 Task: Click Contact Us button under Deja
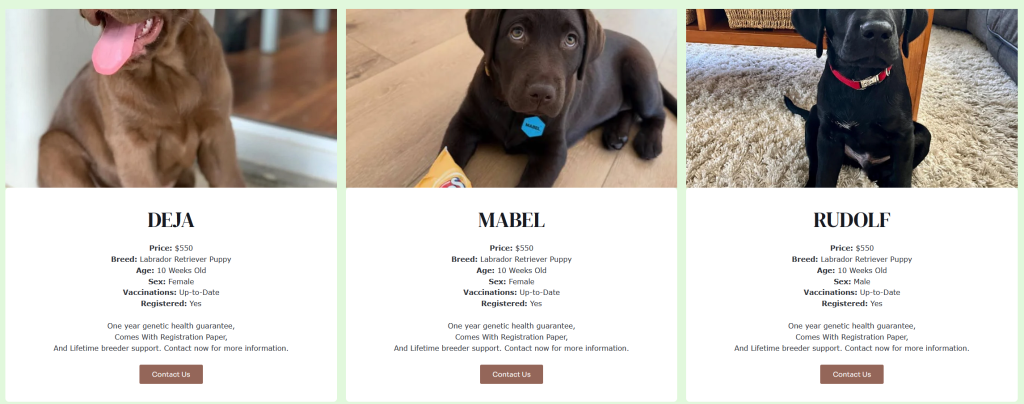(x=171, y=374)
